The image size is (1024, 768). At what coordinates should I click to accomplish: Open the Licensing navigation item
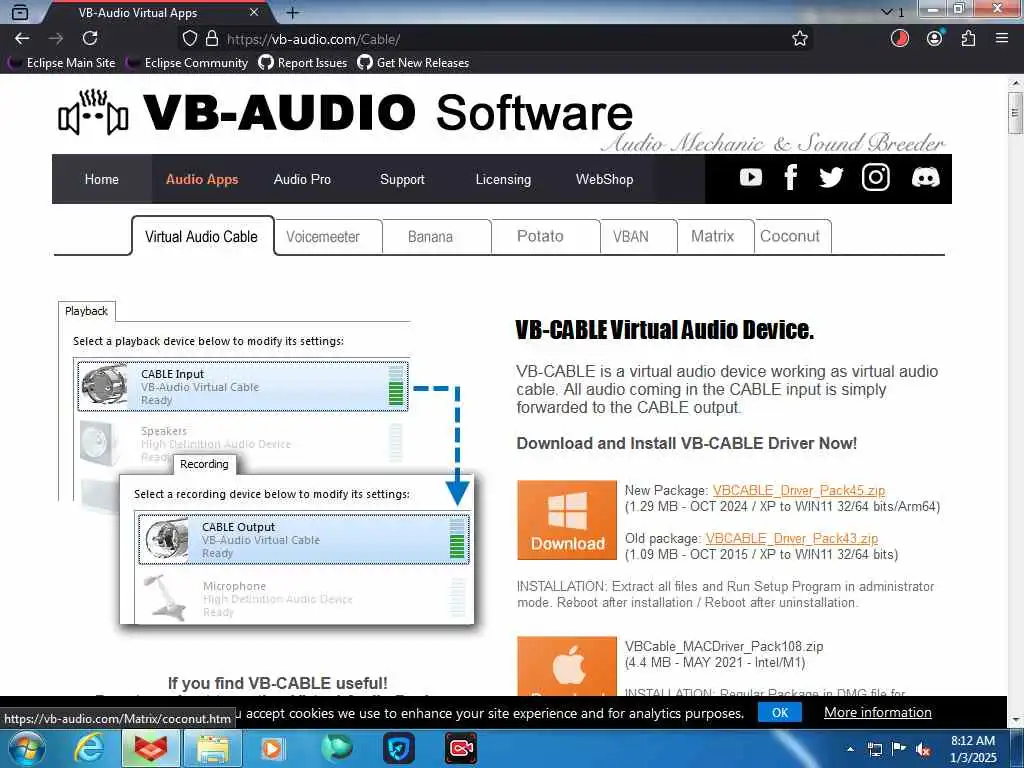503,179
